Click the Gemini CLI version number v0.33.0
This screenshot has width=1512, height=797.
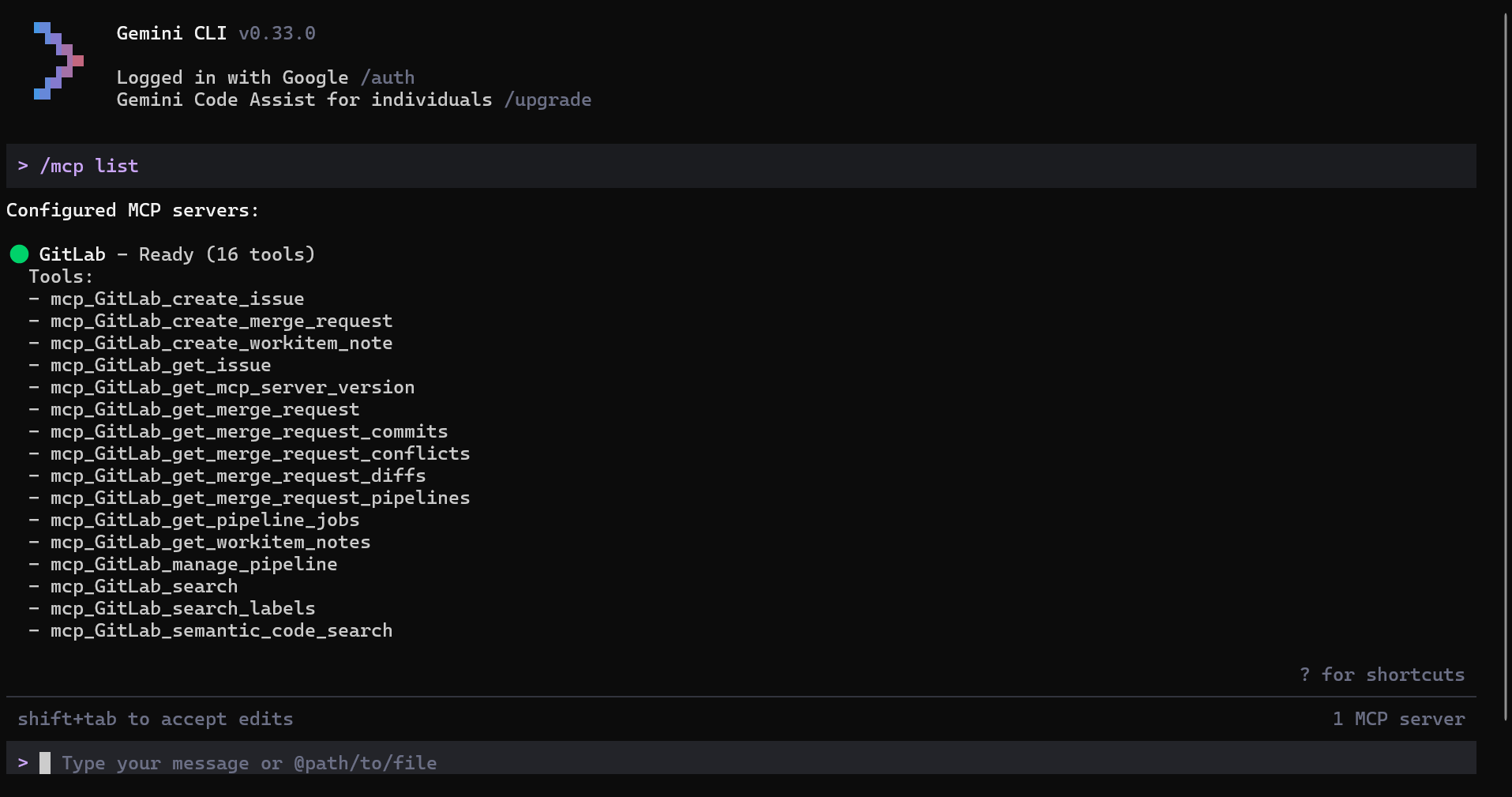[277, 33]
